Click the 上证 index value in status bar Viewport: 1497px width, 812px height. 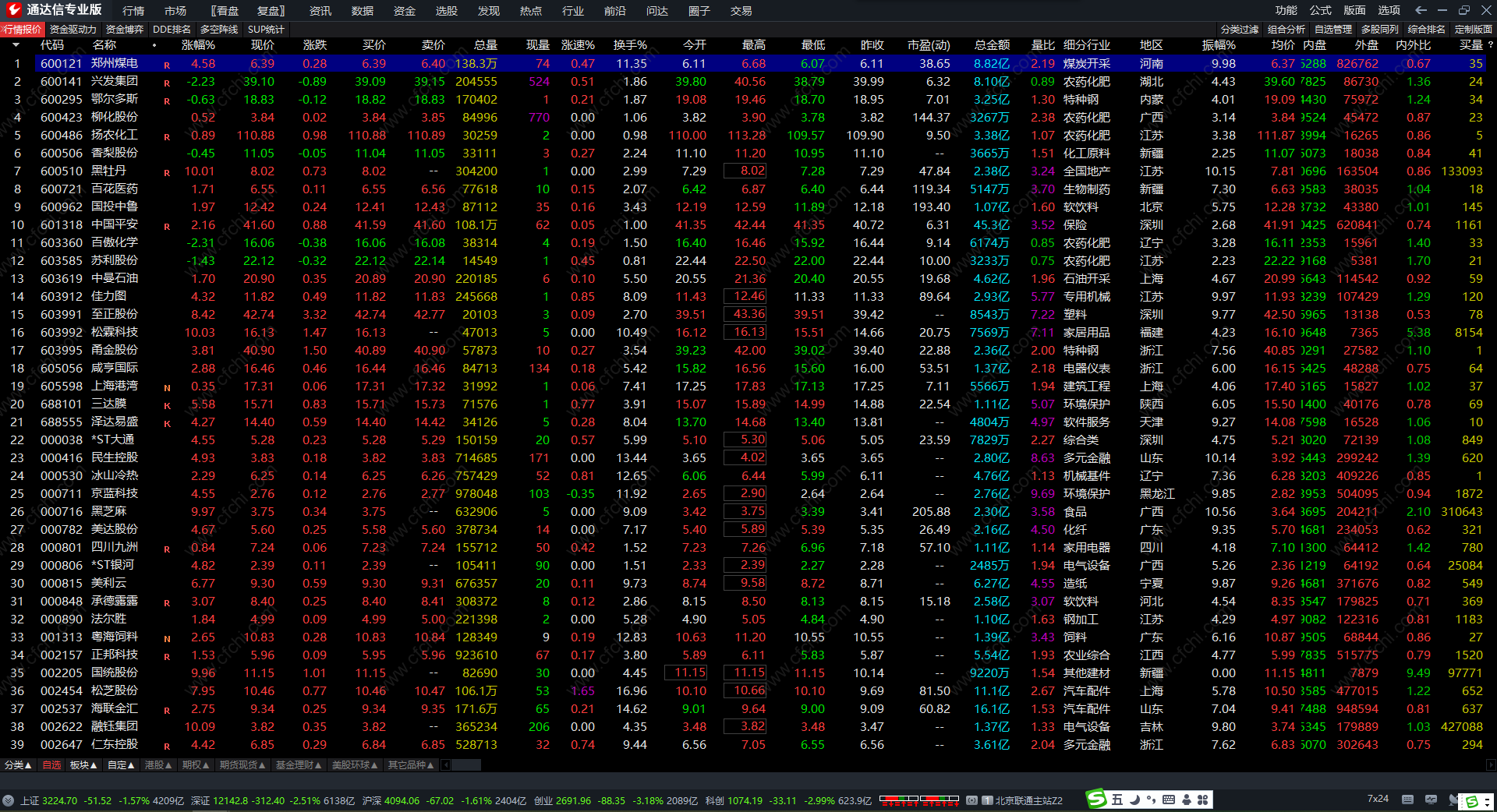point(59,800)
